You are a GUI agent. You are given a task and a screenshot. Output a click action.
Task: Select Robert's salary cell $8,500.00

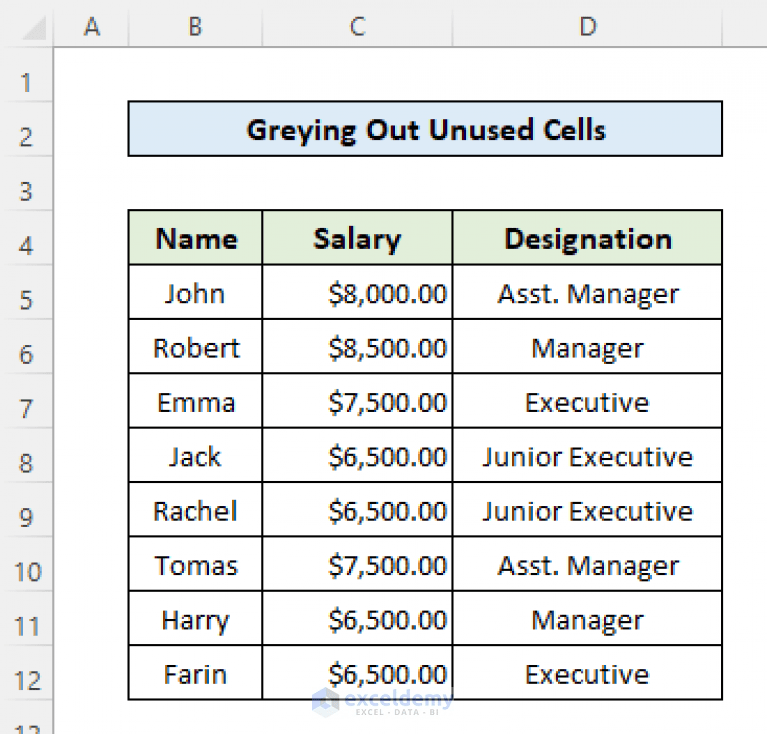click(358, 347)
